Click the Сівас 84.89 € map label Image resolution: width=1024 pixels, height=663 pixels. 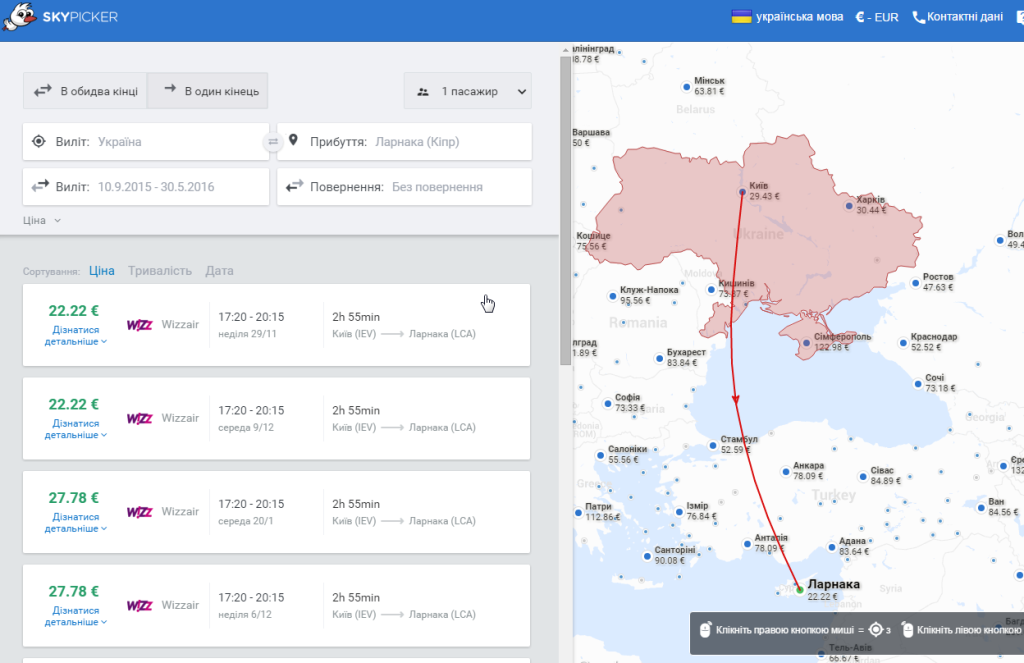tap(886, 476)
